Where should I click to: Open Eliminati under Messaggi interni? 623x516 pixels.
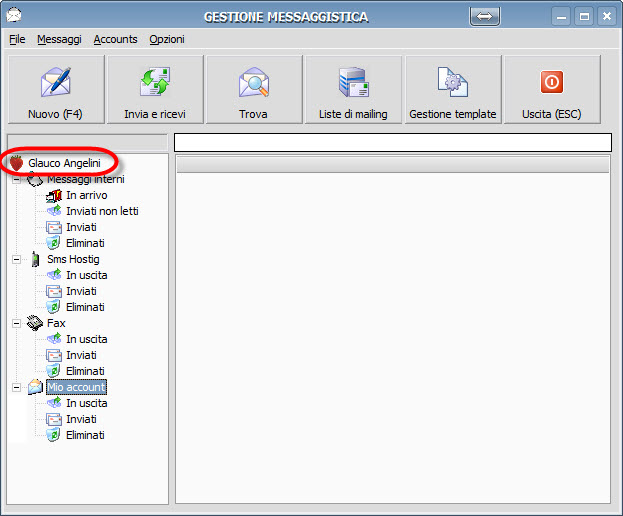(85, 243)
